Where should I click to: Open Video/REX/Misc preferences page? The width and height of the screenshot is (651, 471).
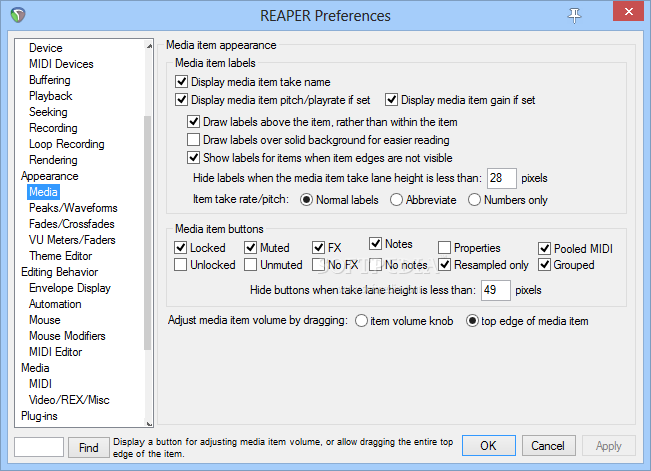point(69,400)
